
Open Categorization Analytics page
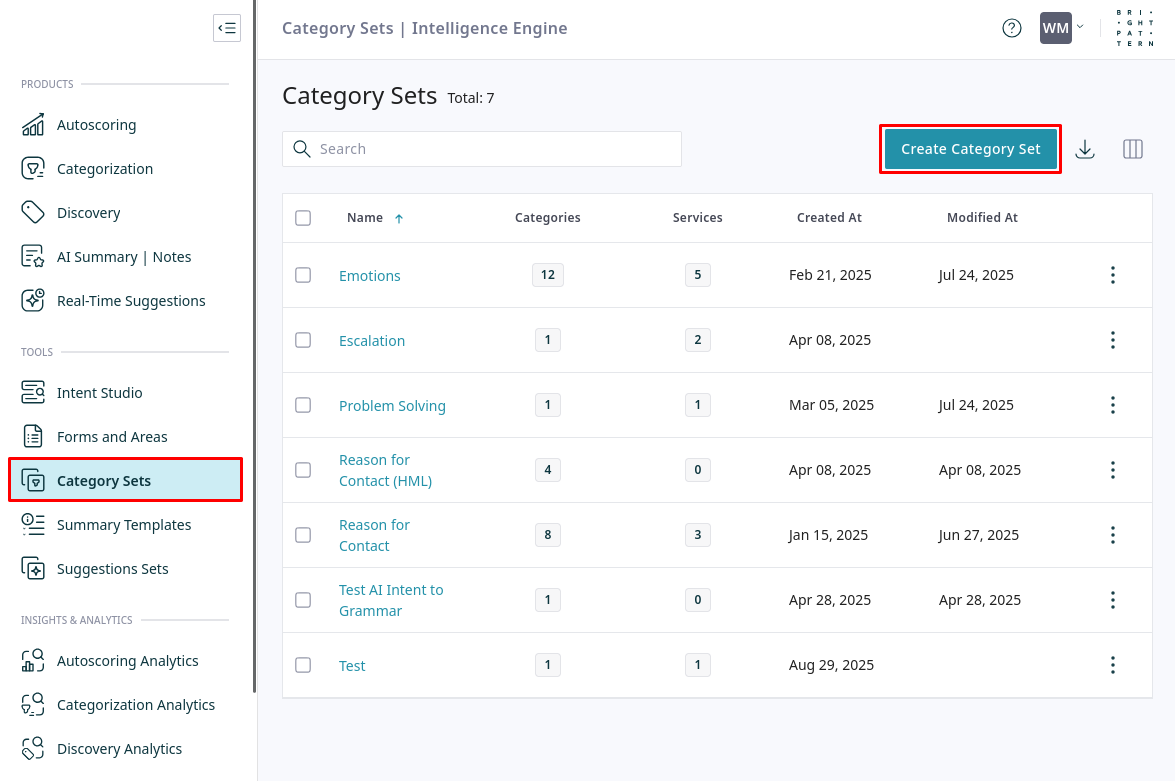[136, 705]
